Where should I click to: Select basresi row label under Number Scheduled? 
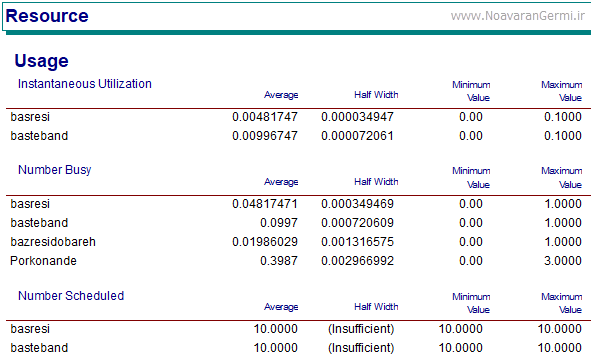click(x=30, y=329)
